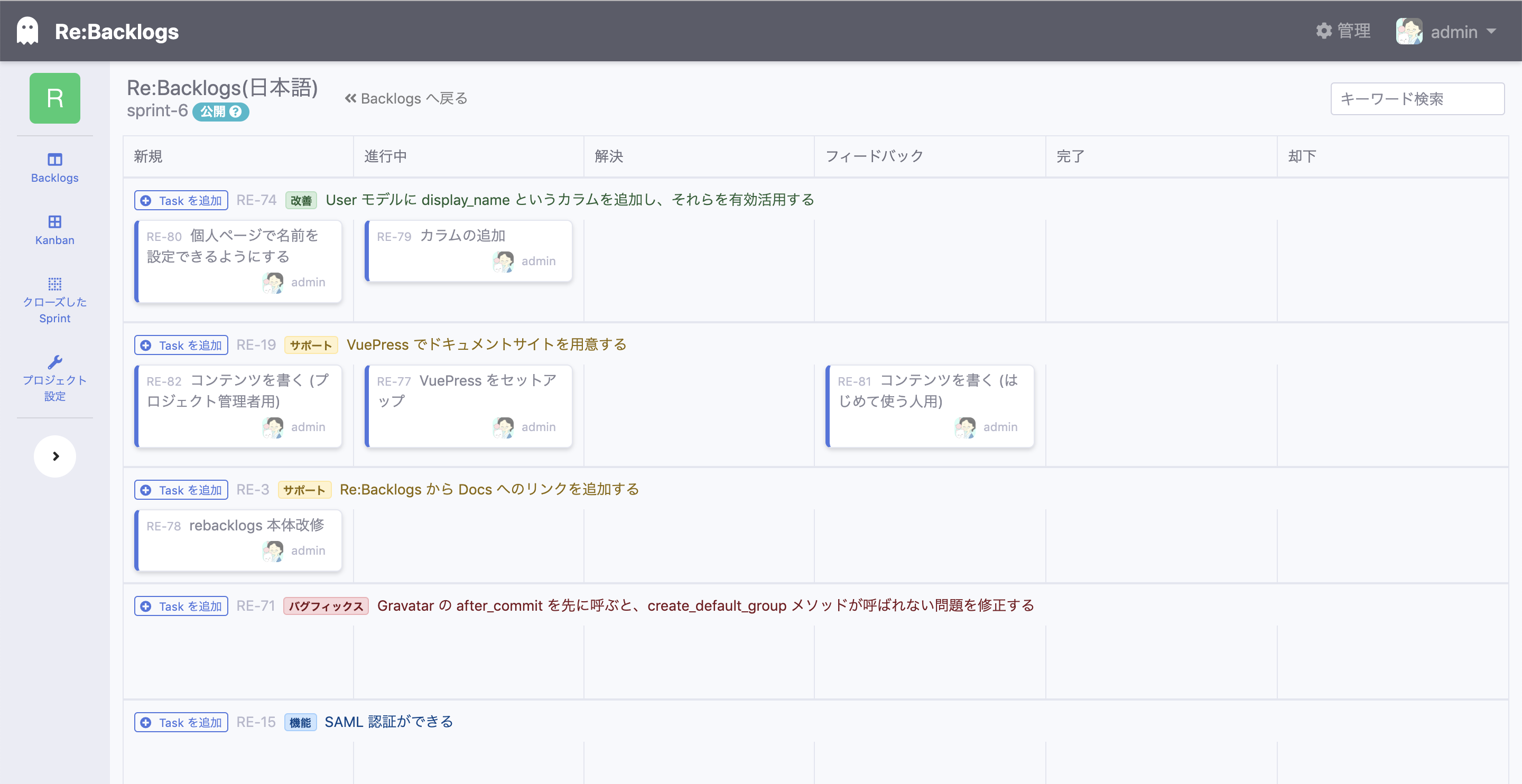1522x784 pixels.
Task: Click the Re:Backlogs(日本語) project heading
Action: (222, 88)
